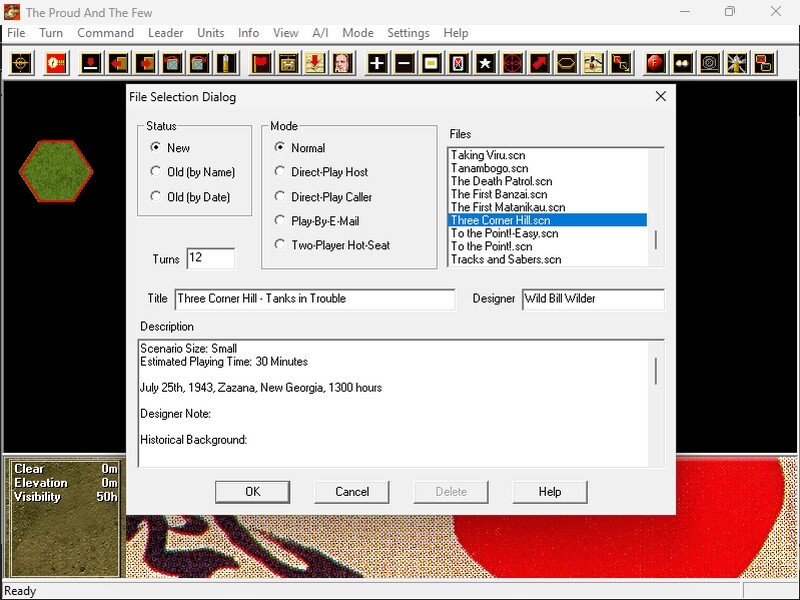Open the Units menu
Image resolution: width=800 pixels, height=600 pixels.
(x=211, y=33)
